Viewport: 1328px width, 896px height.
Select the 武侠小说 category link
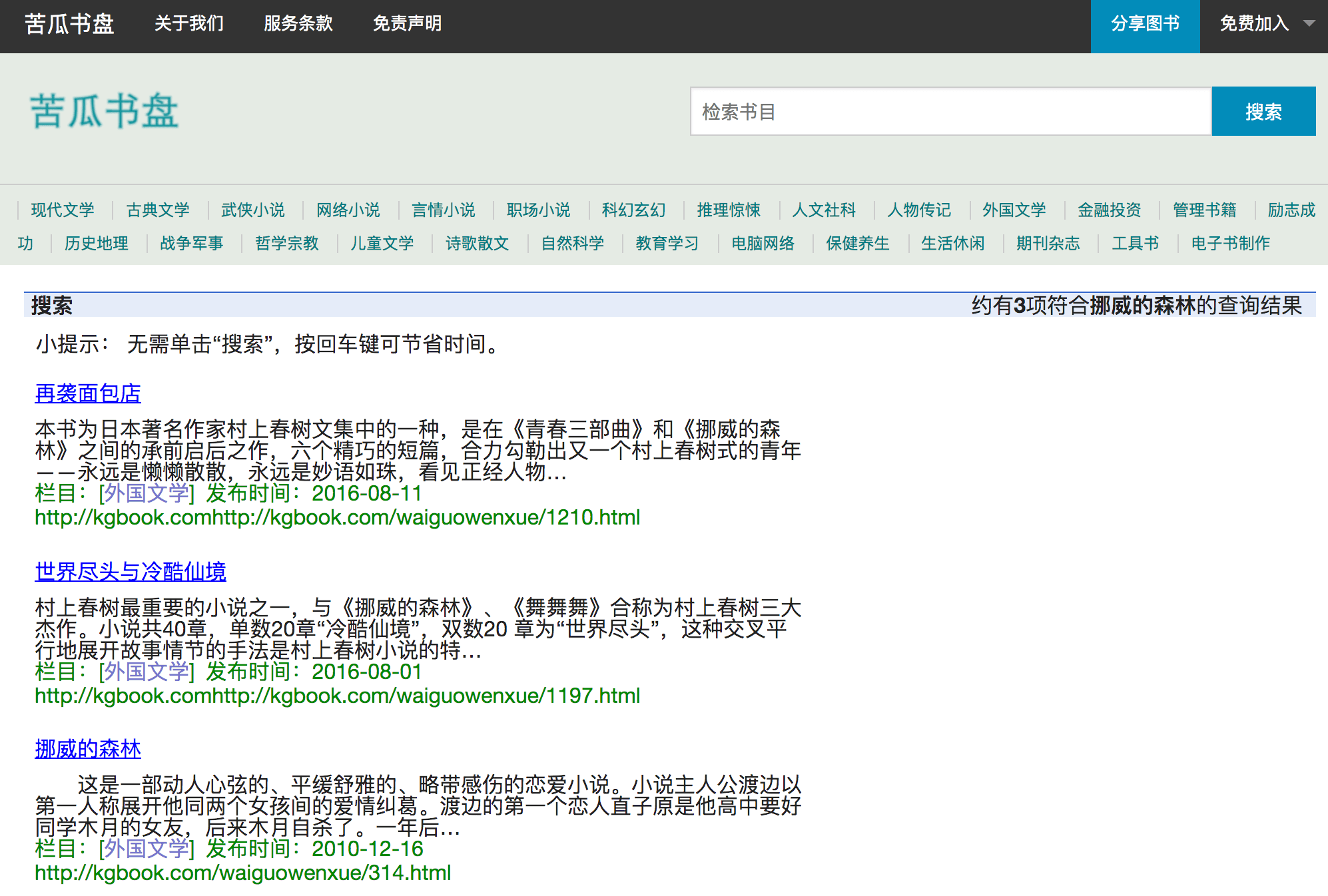(253, 210)
